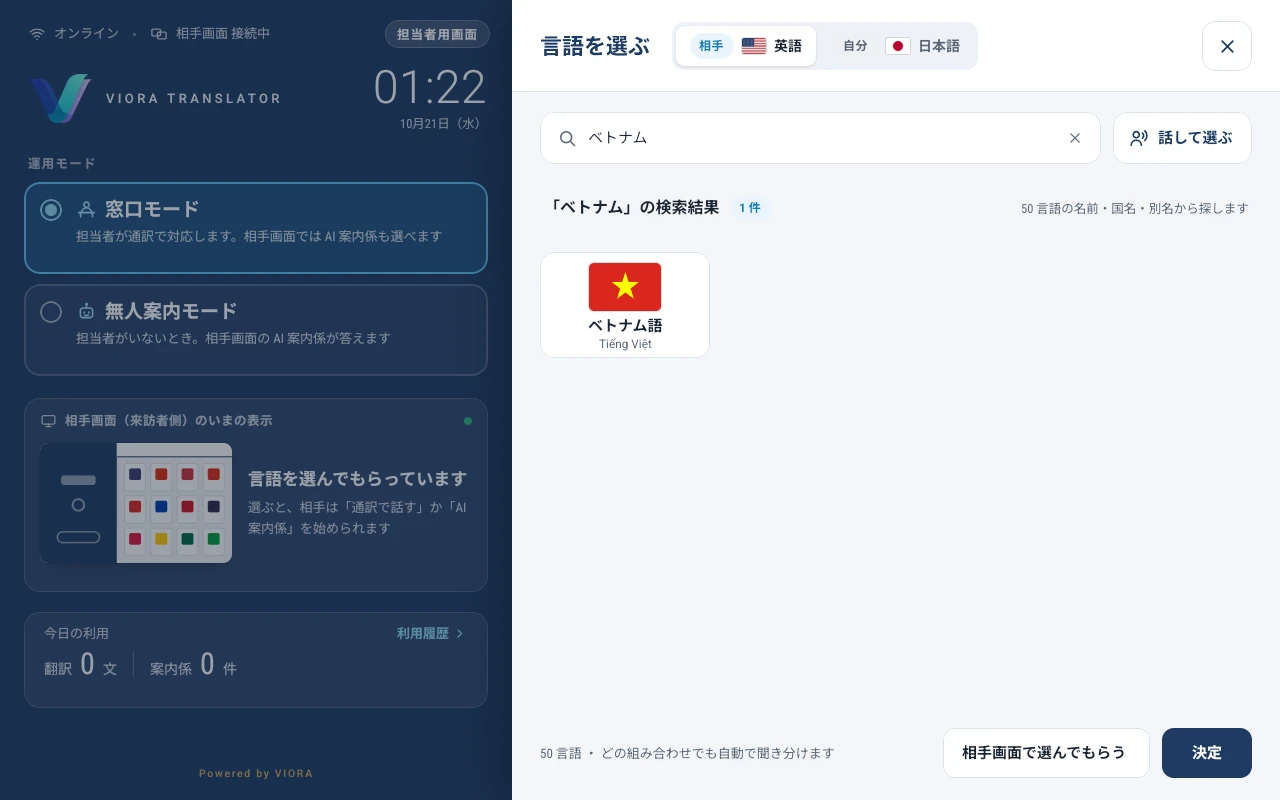The image size is (1280, 800).
Task: Click the Powered by VIORA text
Action: pos(256,773)
